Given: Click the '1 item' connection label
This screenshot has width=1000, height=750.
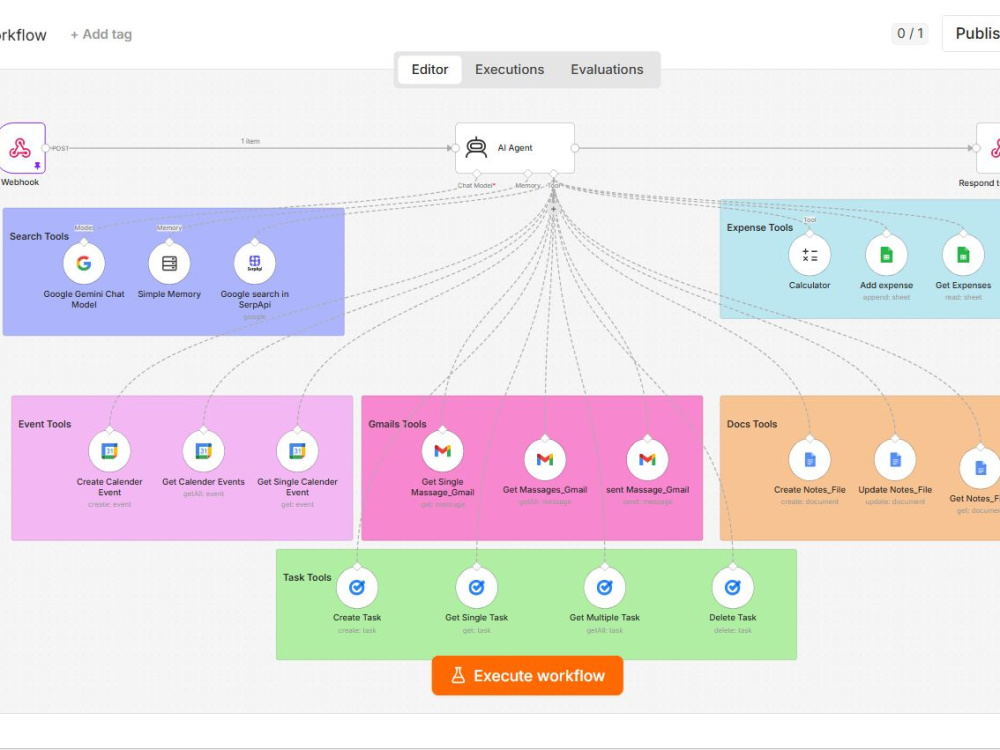Looking at the screenshot, I should 250,141.
